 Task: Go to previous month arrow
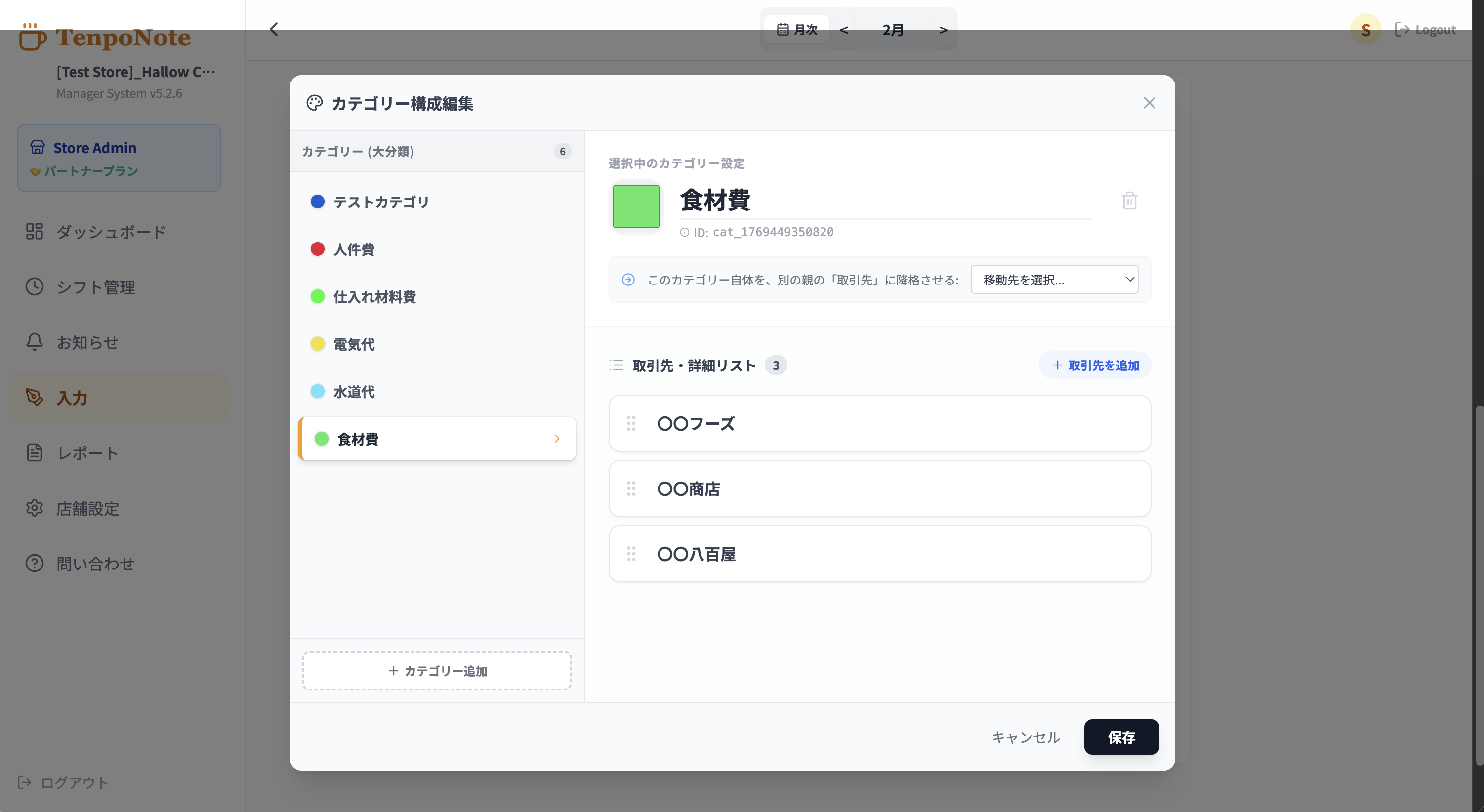[843, 29]
